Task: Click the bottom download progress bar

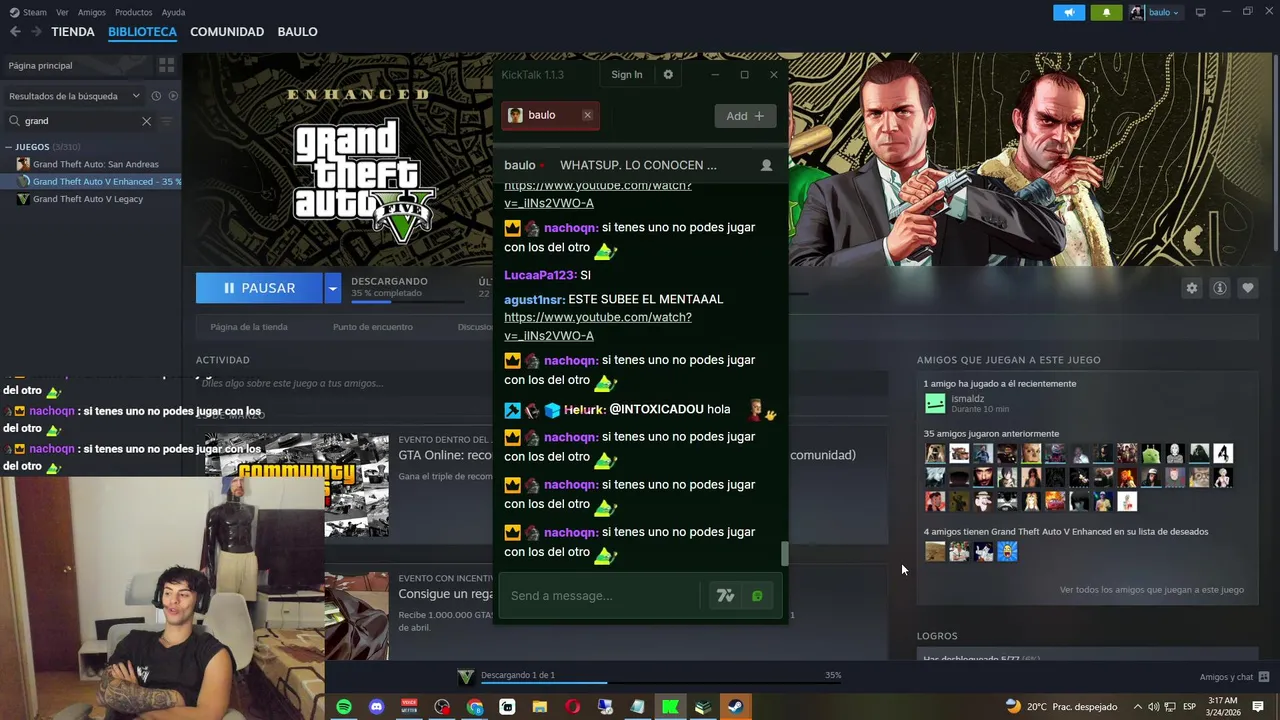Action: 661,683
